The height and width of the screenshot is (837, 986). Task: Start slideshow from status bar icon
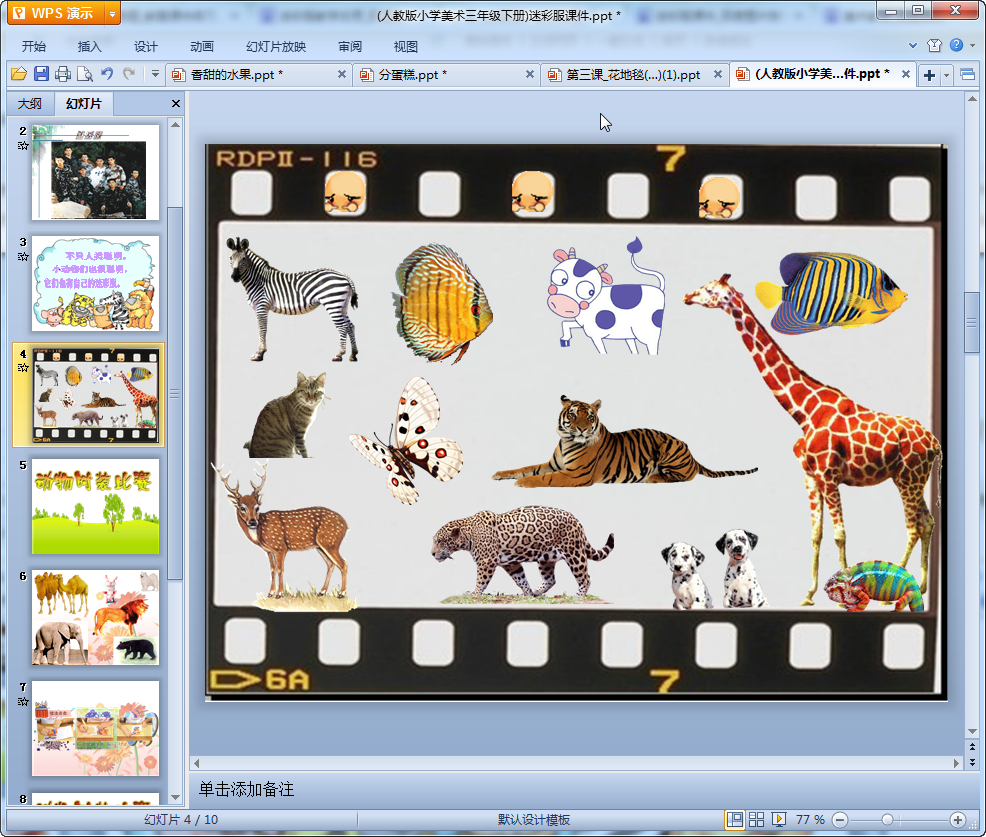(778, 819)
